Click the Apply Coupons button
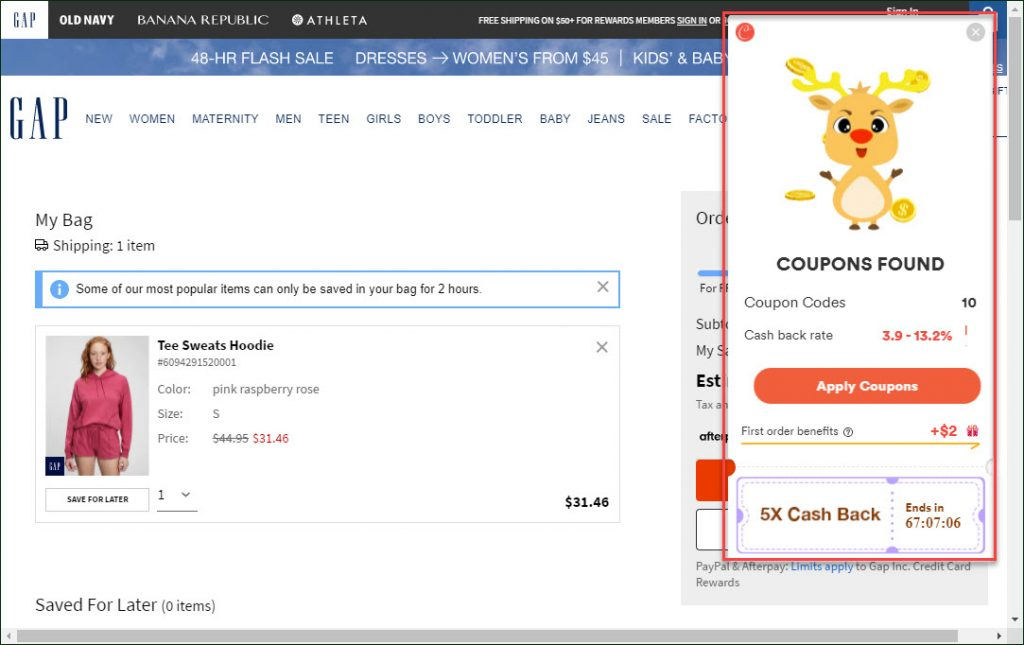Image resolution: width=1024 pixels, height=645 pixels. pos(867,386)
